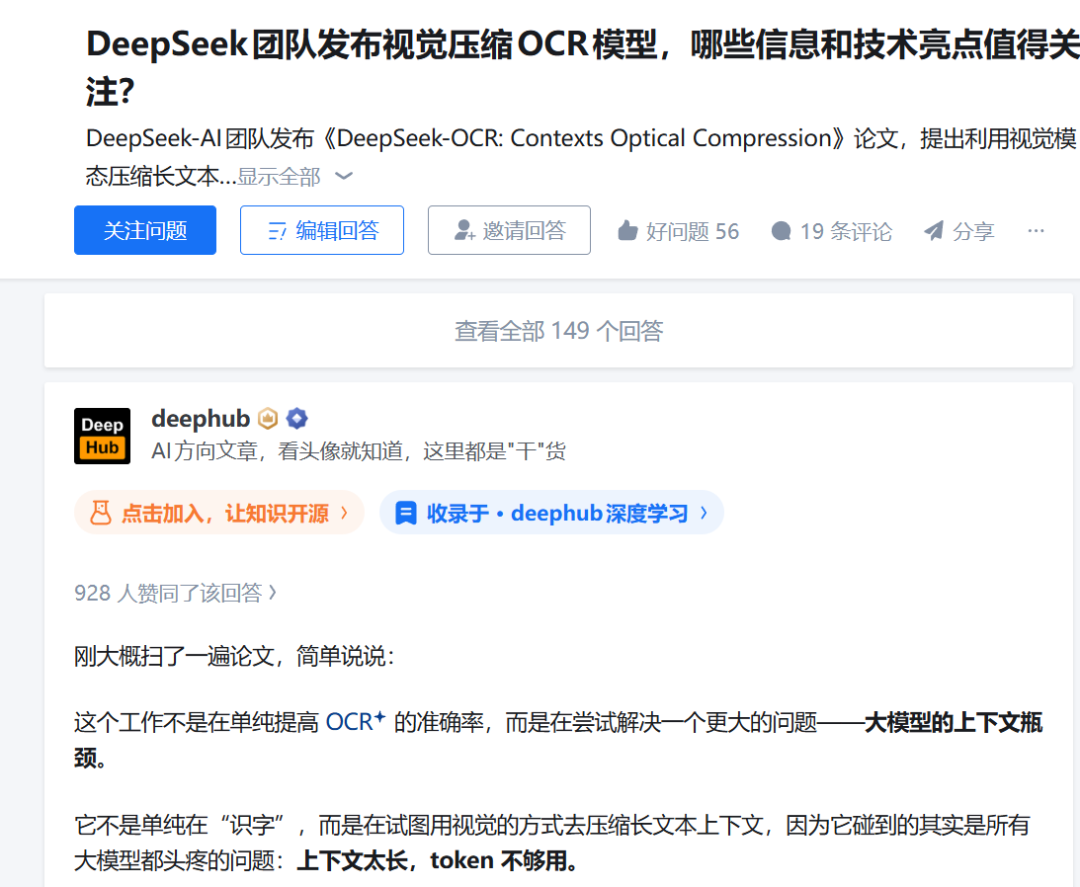Click the pencil icon inside 编辑回答 button

pos(277,231)
